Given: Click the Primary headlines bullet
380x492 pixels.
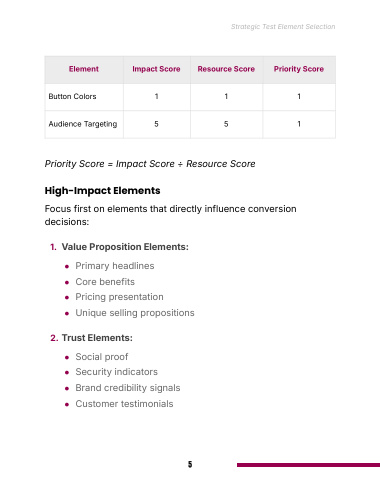Looking at the screenshot, I should [115, 266].
